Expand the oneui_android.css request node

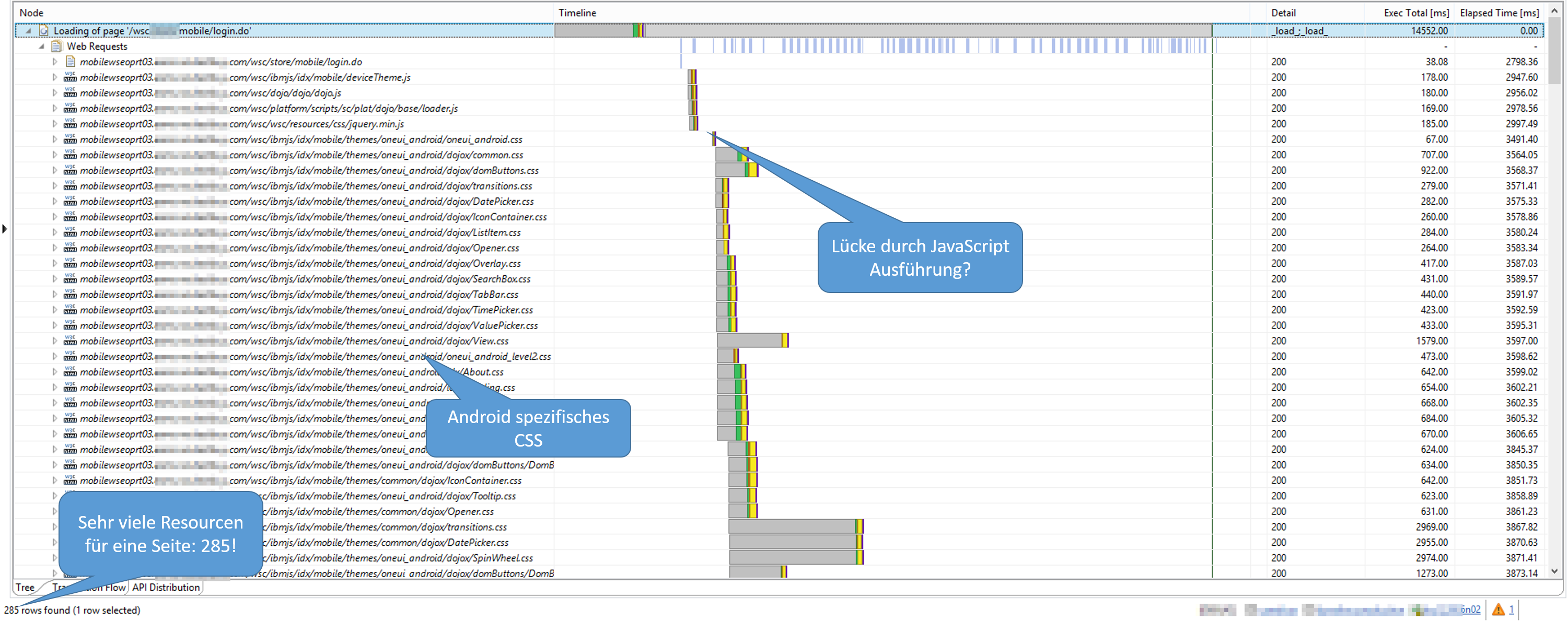55,139
